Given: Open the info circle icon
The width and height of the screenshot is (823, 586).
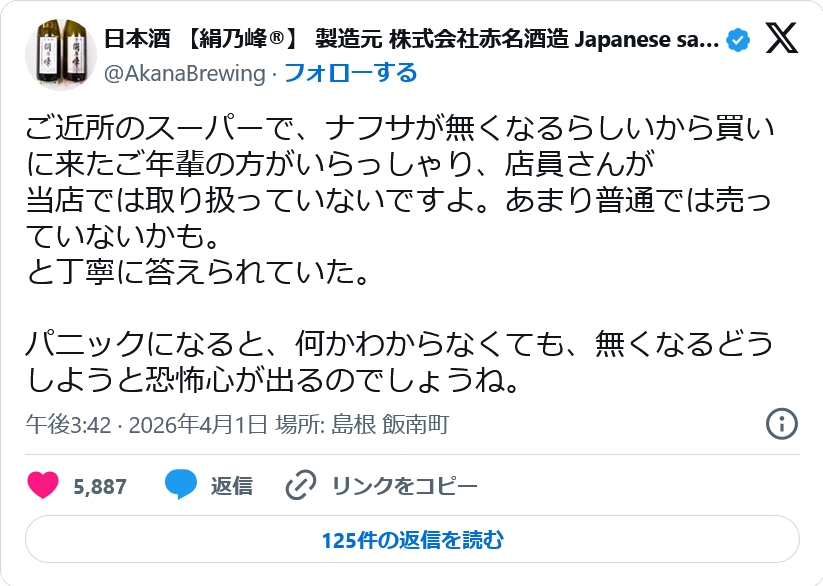Looking at the screenshot, I should [781, 423].
